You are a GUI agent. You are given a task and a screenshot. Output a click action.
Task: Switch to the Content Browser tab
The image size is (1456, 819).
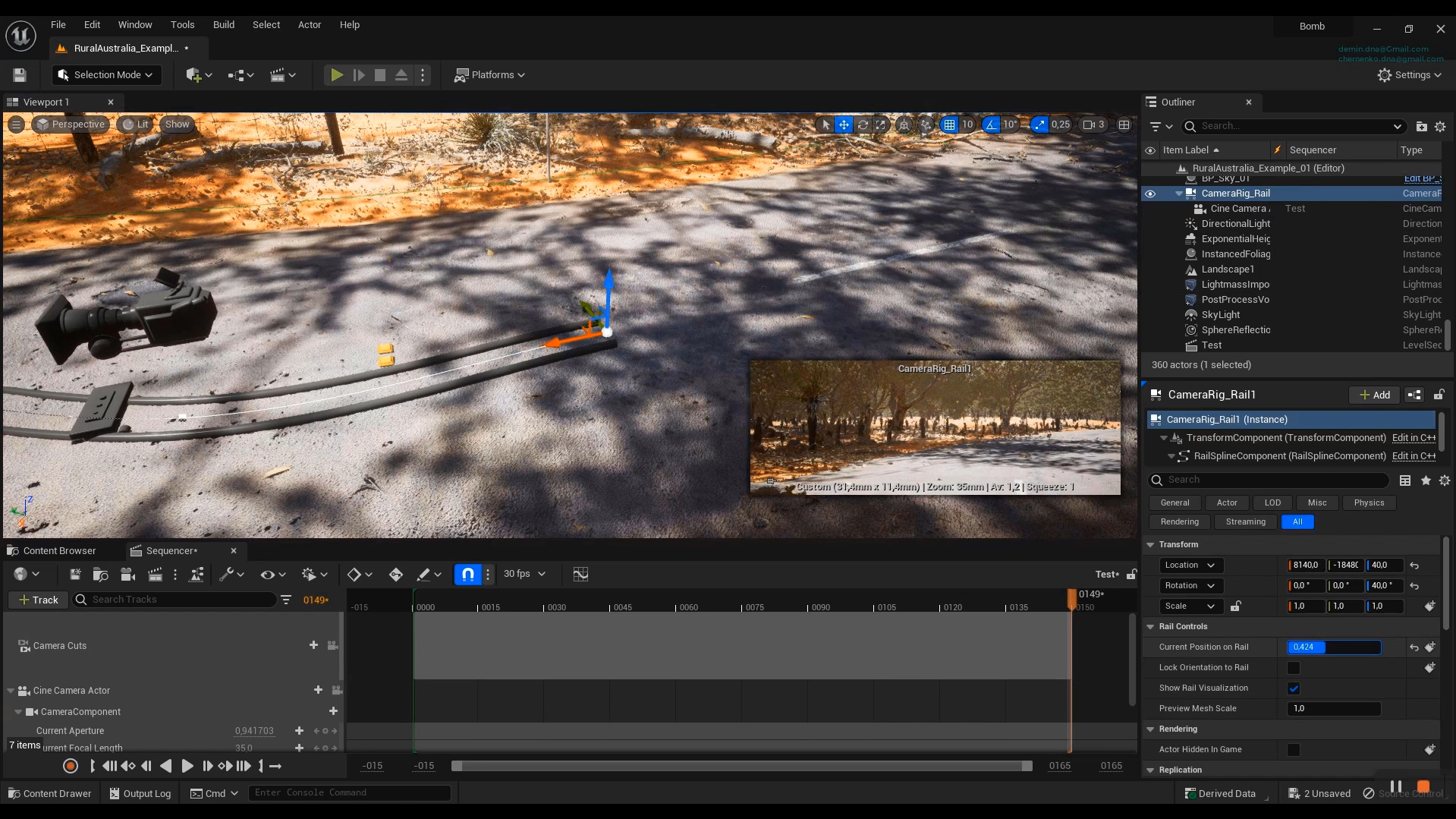(59, 551)
